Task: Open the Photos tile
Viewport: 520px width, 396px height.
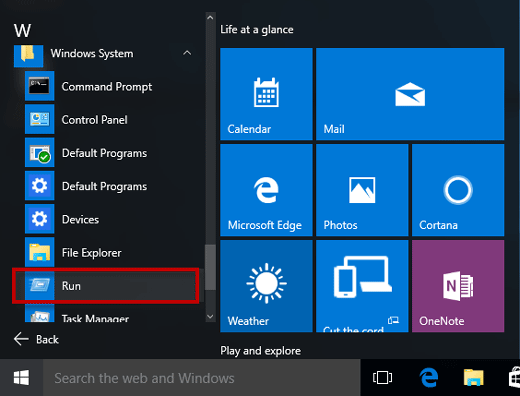Action: [x=362, y=190]
